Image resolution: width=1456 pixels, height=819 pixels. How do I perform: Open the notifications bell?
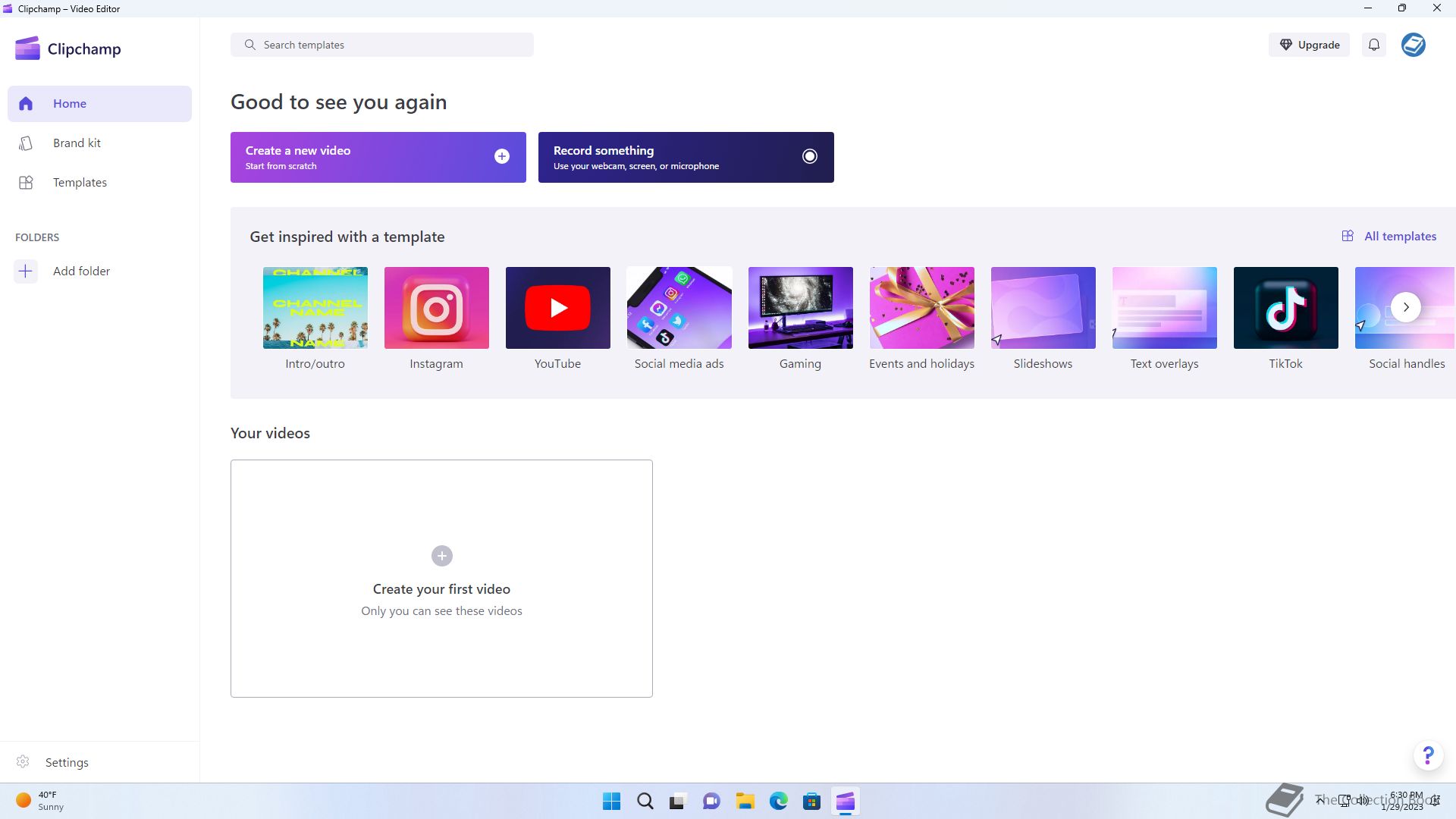pos(1374,45)
